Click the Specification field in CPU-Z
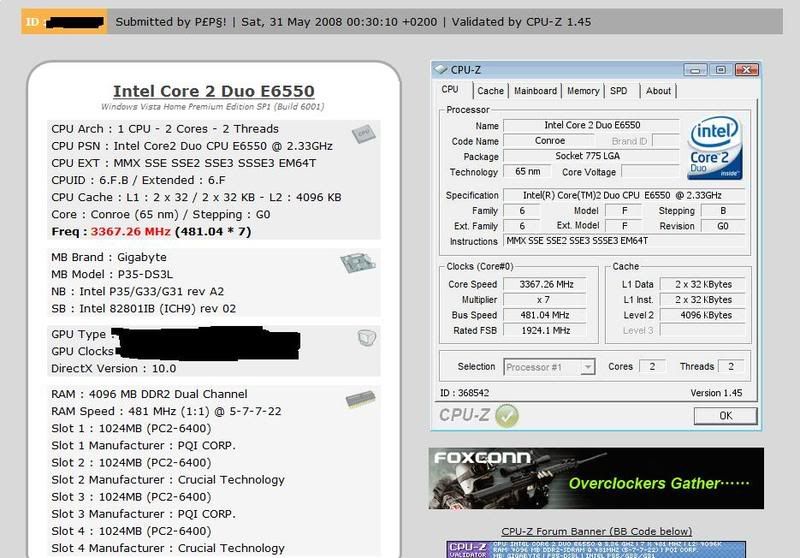Image resolution: width=800 pixels, height=558 pixels. (624, 195)
